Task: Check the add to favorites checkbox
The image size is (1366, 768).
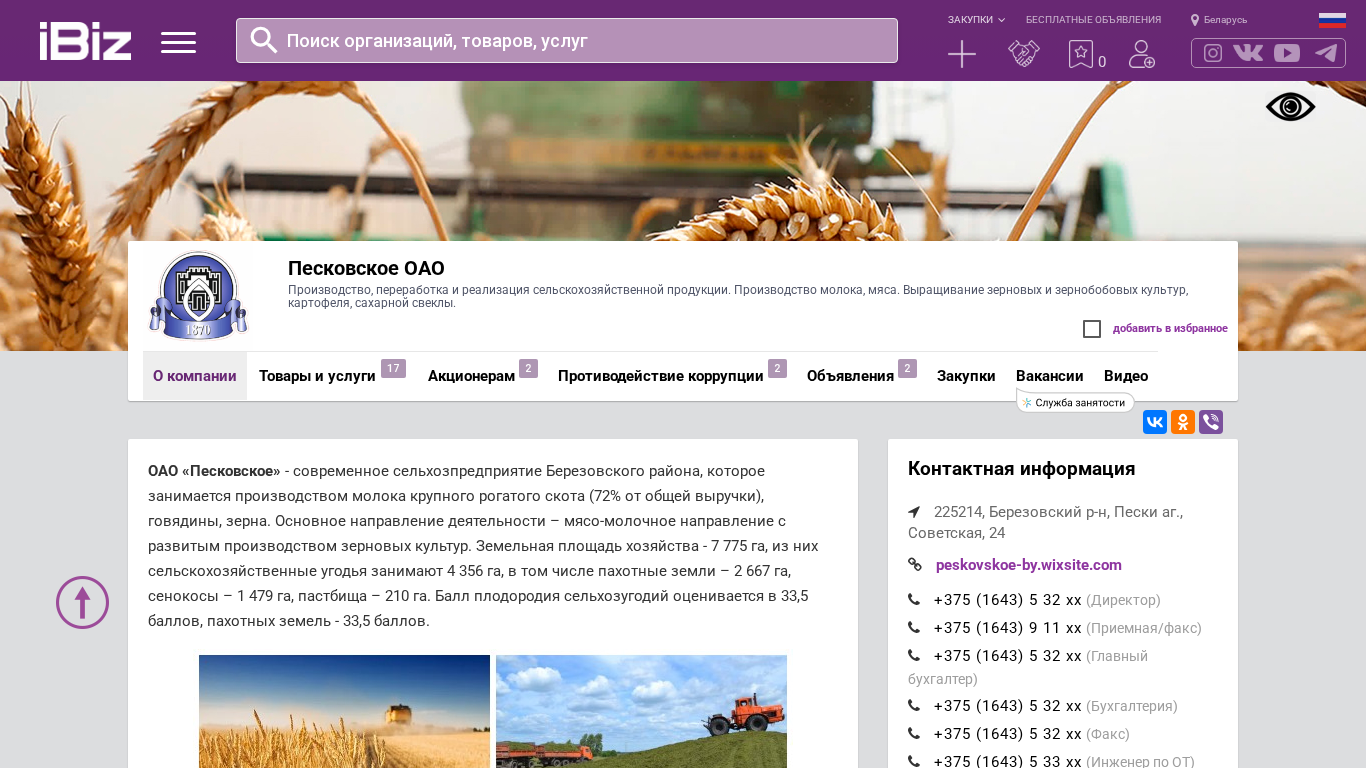Action: (1092, 329)
